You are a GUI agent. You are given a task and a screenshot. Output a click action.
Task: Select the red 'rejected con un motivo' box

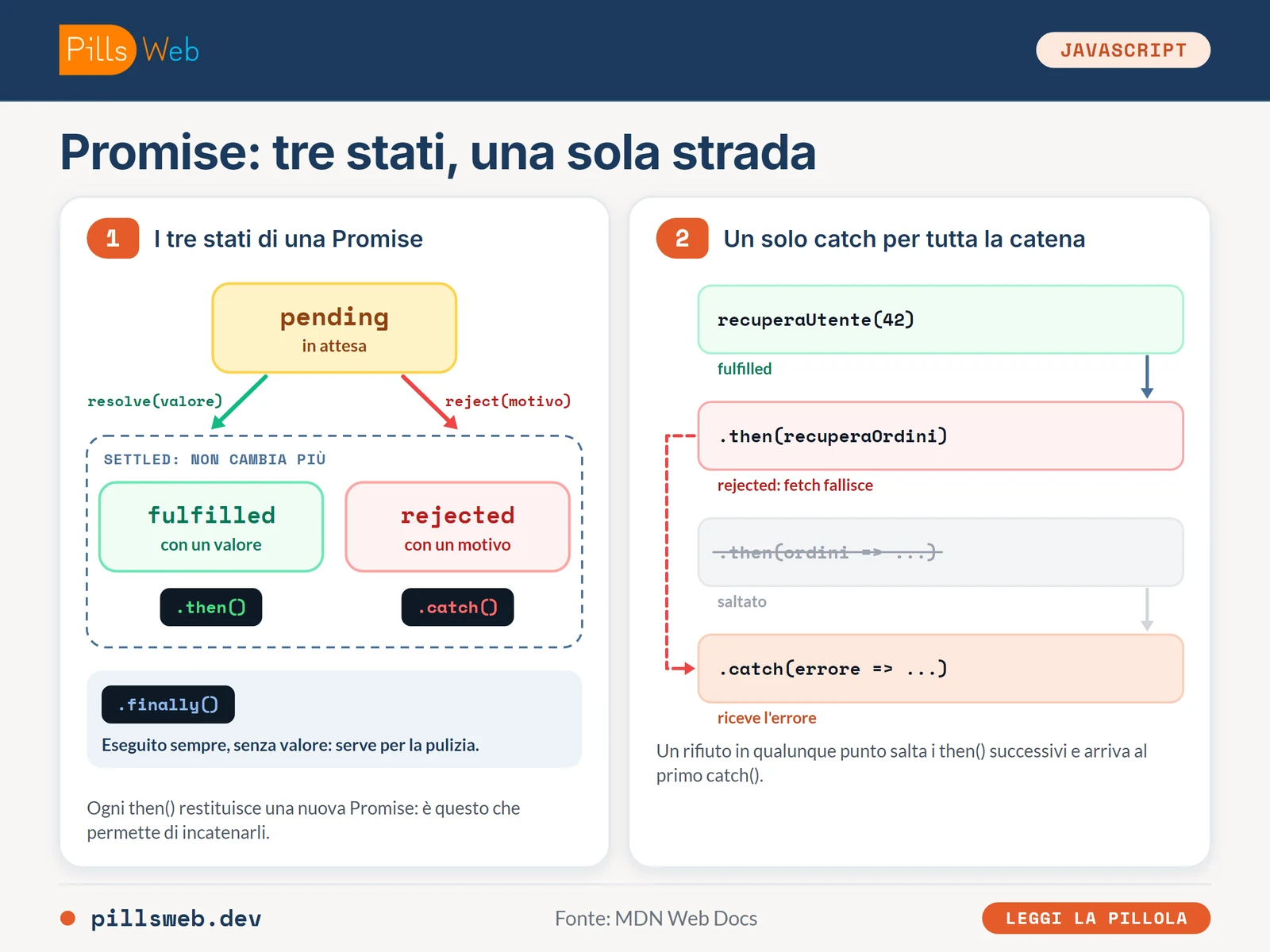click(x=457, y=527)
